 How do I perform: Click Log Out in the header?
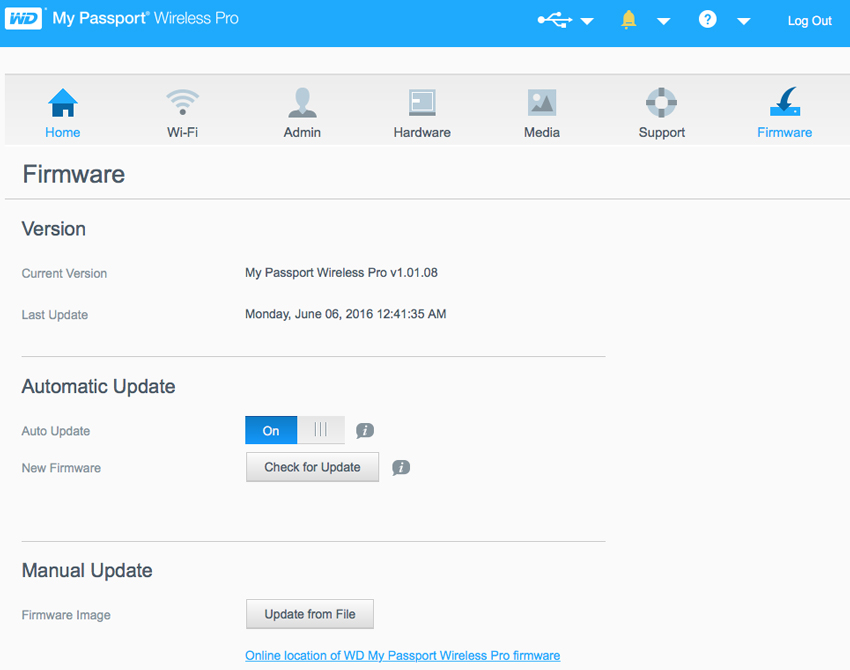pos(810,21)
